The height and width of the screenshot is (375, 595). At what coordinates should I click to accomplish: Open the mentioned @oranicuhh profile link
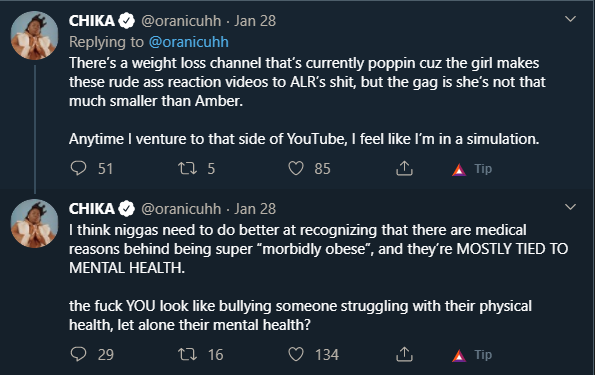pyautogui.click(x=189, y=42)
